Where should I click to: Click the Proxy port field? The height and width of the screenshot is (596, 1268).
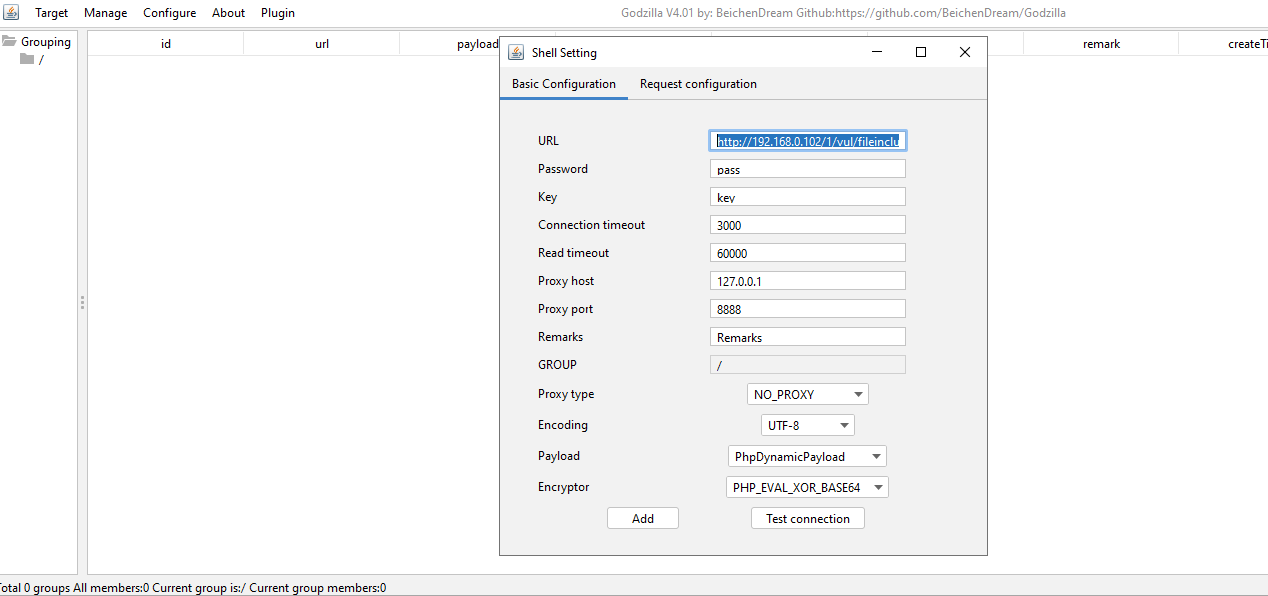[808, 309]
